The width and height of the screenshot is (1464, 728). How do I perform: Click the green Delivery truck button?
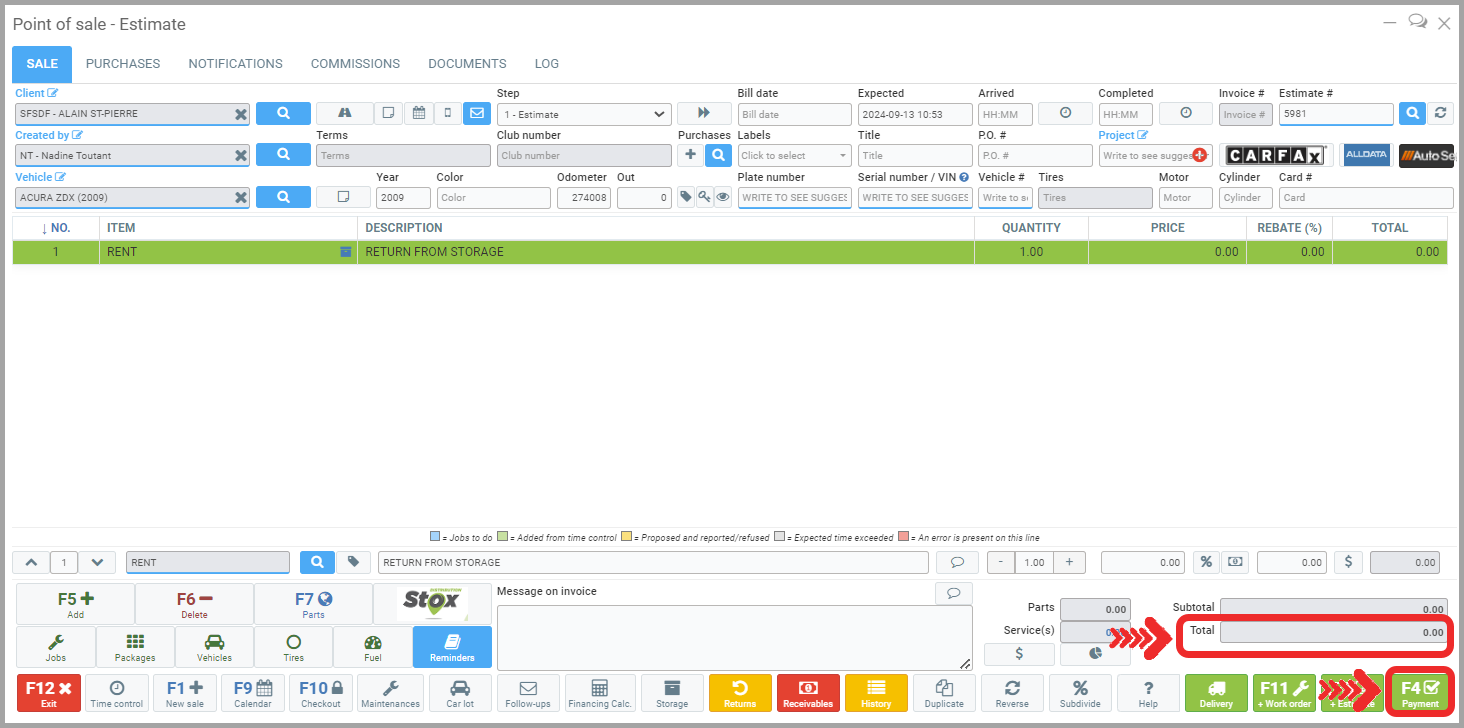tap(1216, 692)
